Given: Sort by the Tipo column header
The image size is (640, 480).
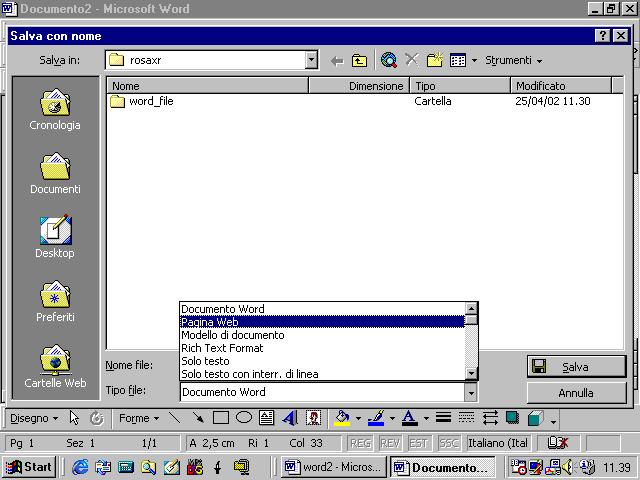Looking at the screenshot, I should [x=460, y=86].
